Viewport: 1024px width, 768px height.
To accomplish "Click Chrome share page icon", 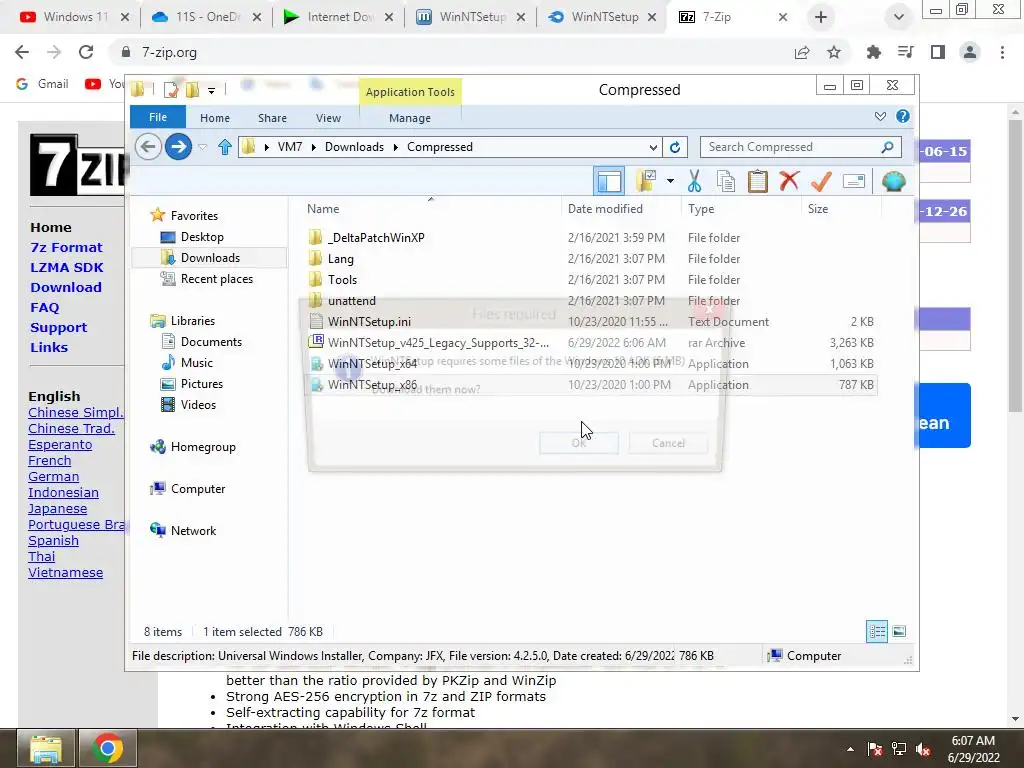I will point(802,52).
